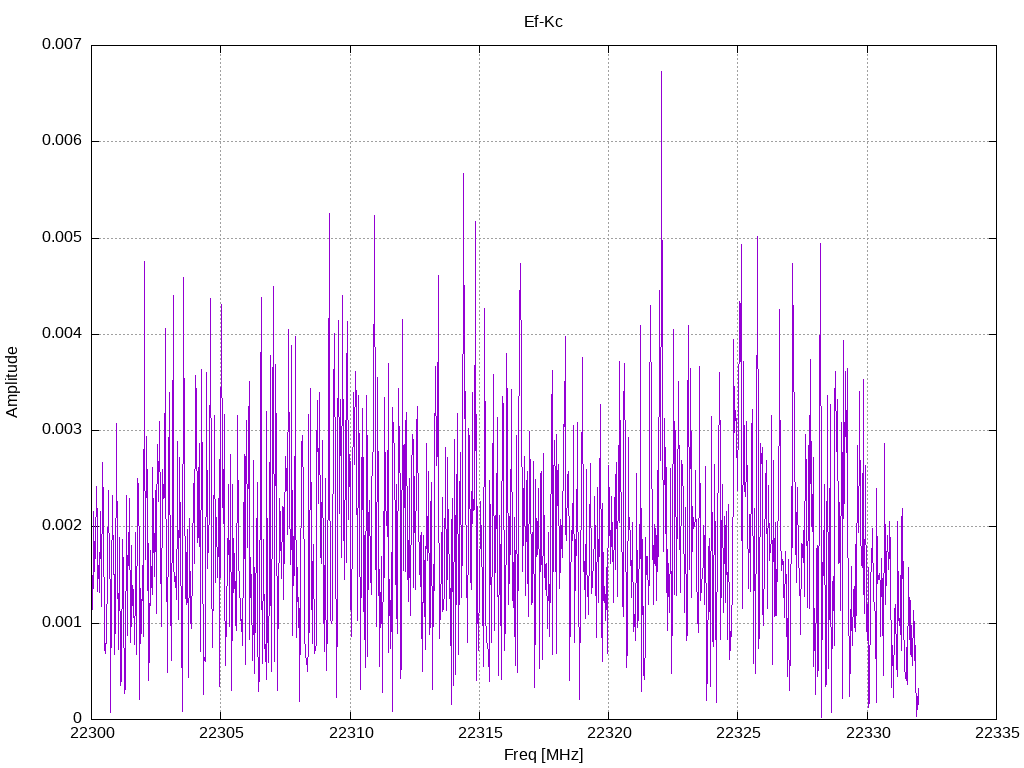Click y-axis tick label 0.002
Viewport: 1024px width, 768px height.
tap(62, 526)
